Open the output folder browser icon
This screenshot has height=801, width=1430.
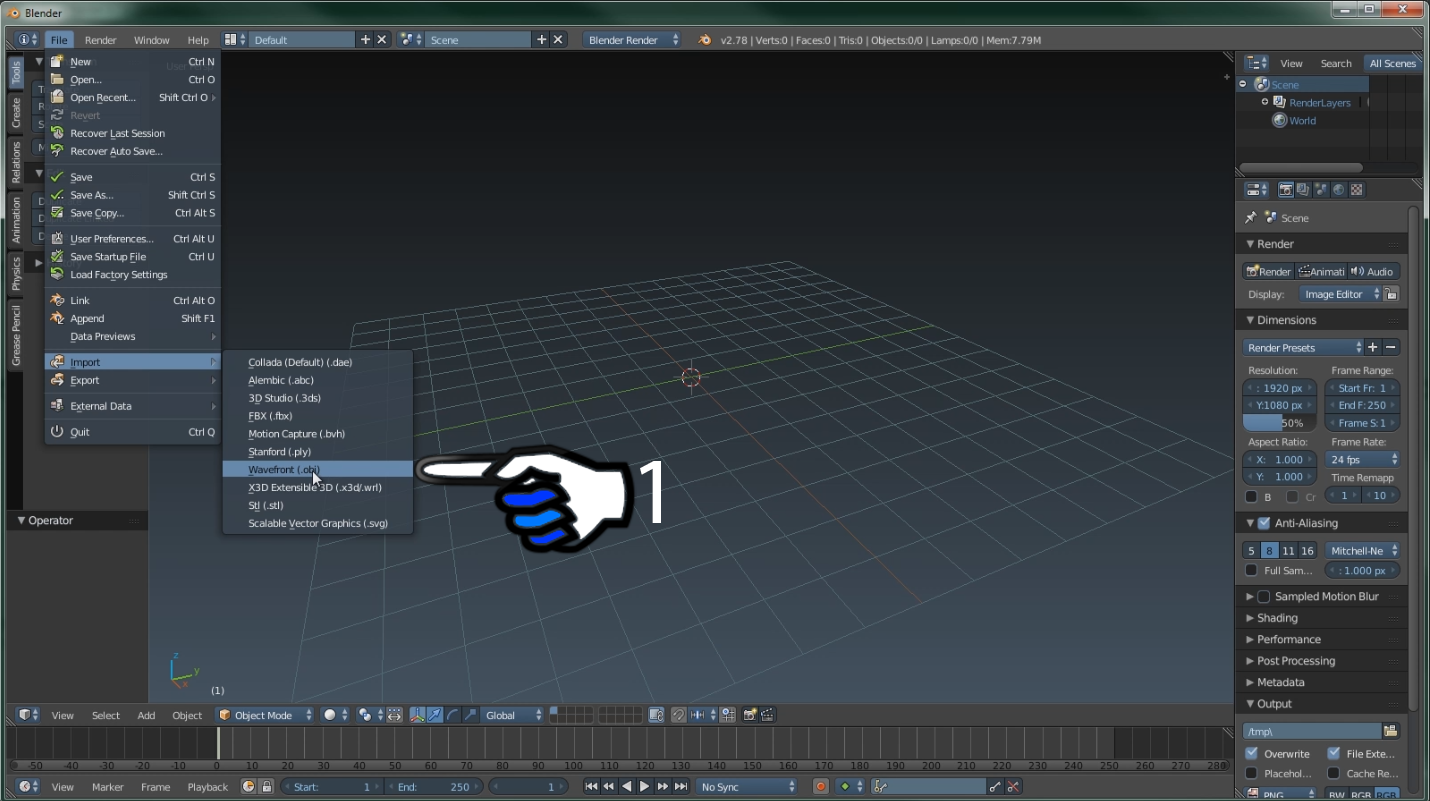pos(1390,731)
